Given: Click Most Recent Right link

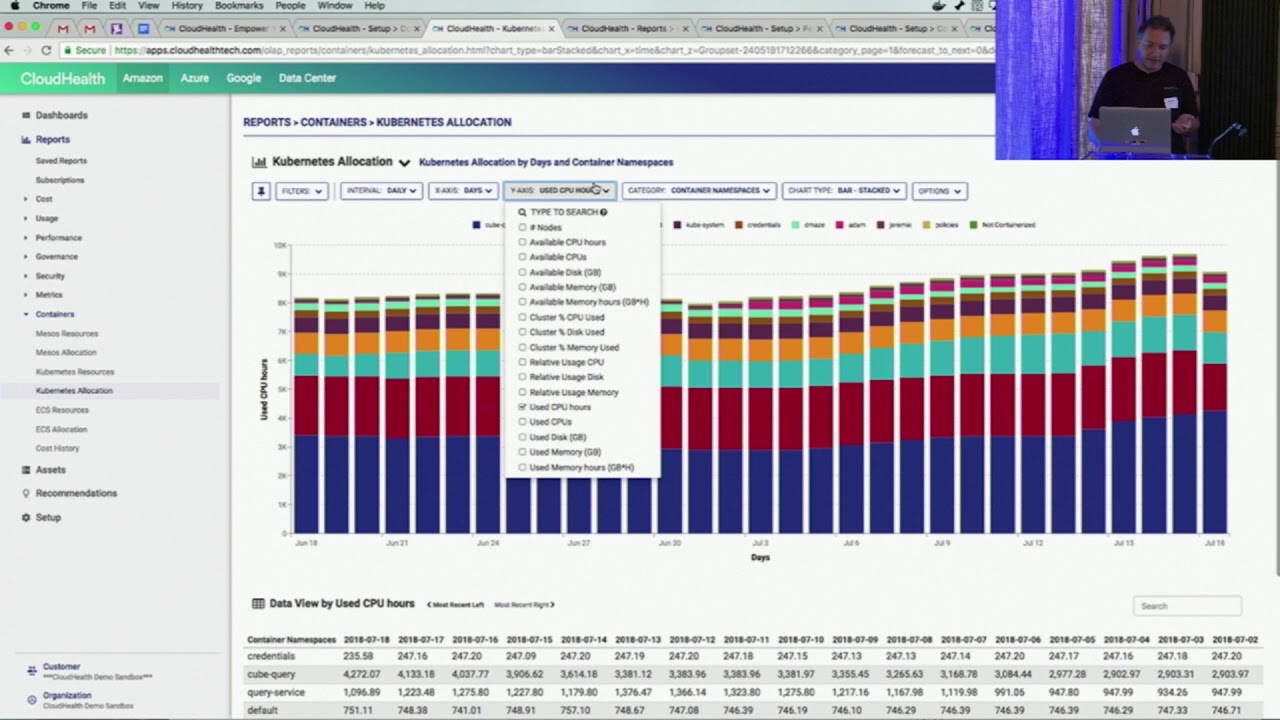Looking at the screenshot, I should [x=524, y=605].
